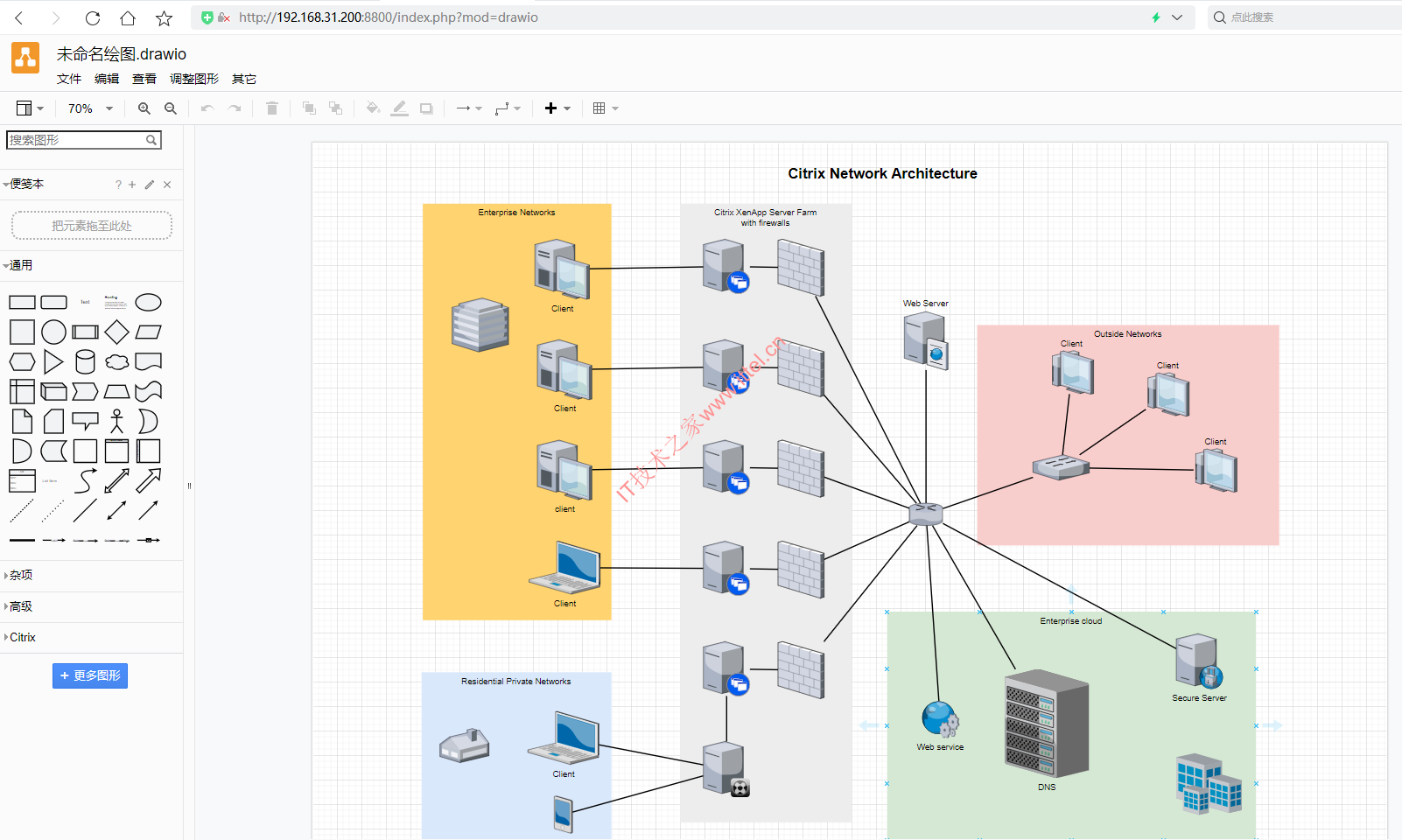1402x840 pixels.
Task: Click the redo arrow in the toolbar
Action: pyautogui.click(x=235, y=108)
